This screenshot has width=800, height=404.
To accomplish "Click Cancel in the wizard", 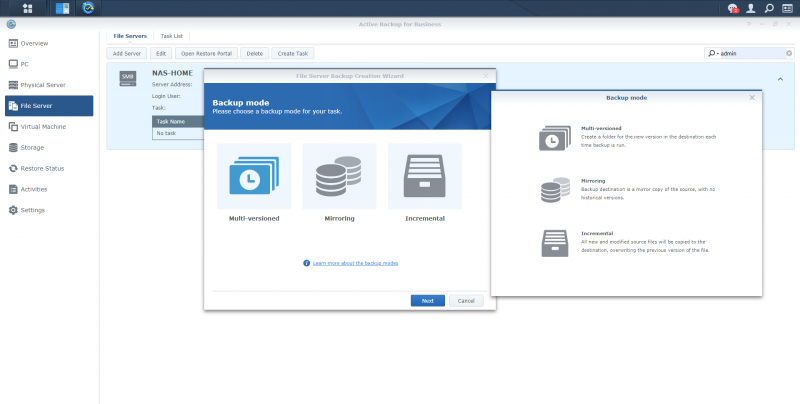I will (466, 301).
